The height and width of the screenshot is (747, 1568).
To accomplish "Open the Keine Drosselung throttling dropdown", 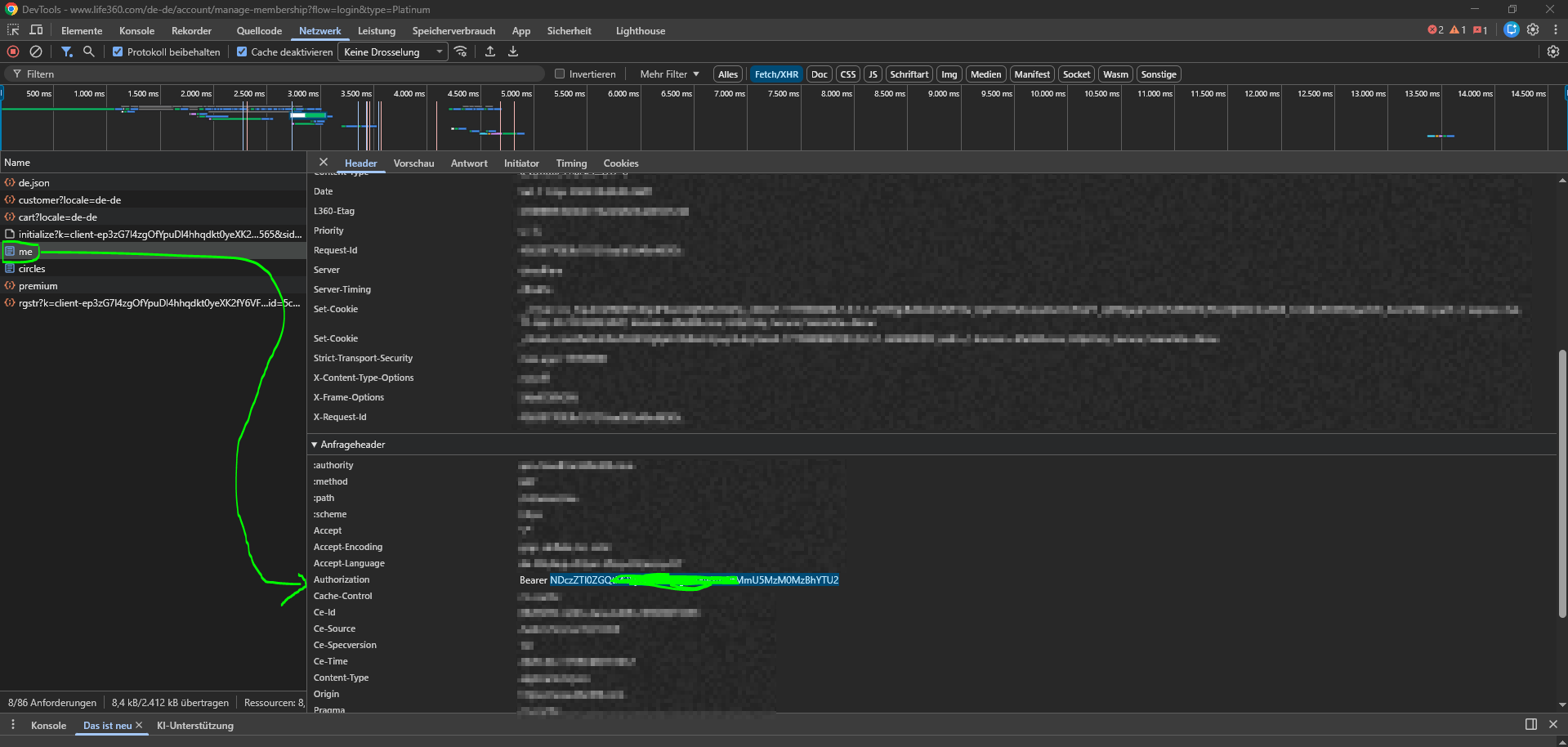I will click(393, 51).
